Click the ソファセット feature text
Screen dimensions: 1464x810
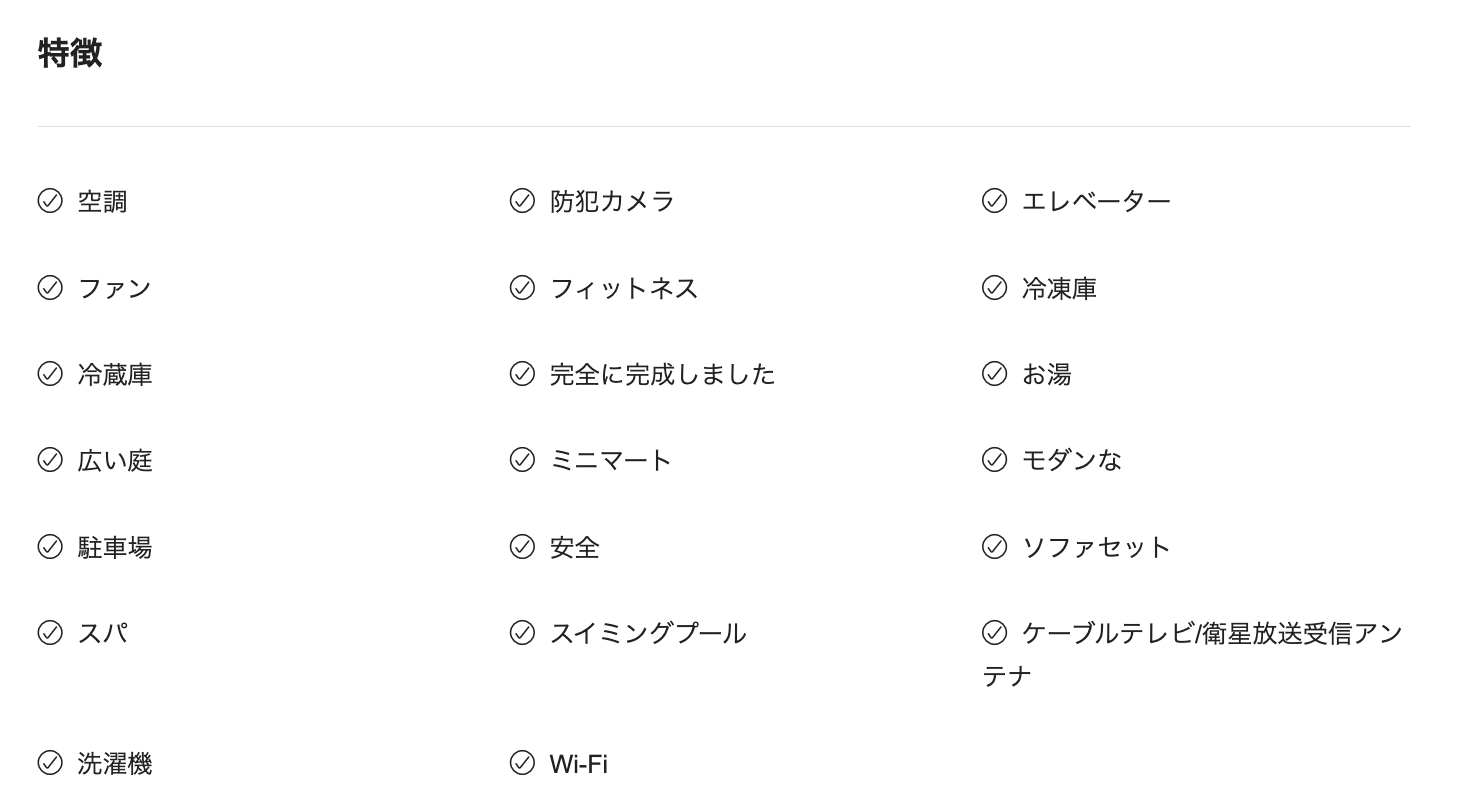[1096, 547]
